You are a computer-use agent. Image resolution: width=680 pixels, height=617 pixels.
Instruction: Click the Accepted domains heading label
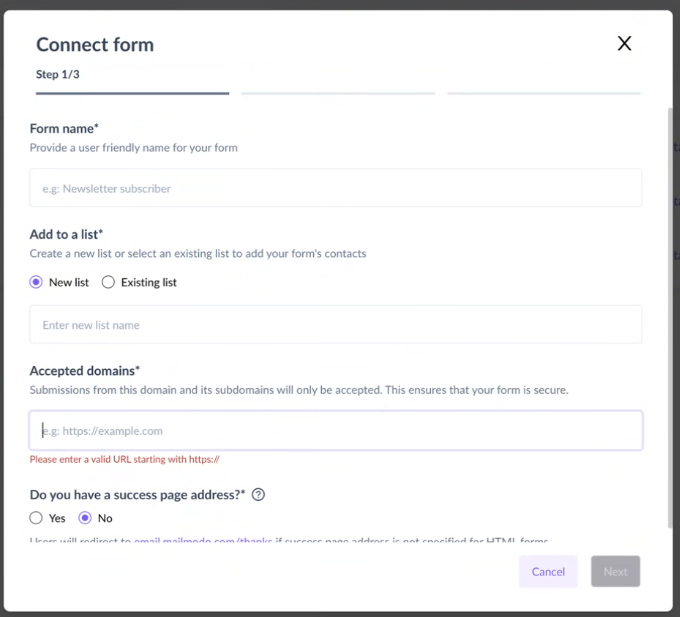click(85, 371)
